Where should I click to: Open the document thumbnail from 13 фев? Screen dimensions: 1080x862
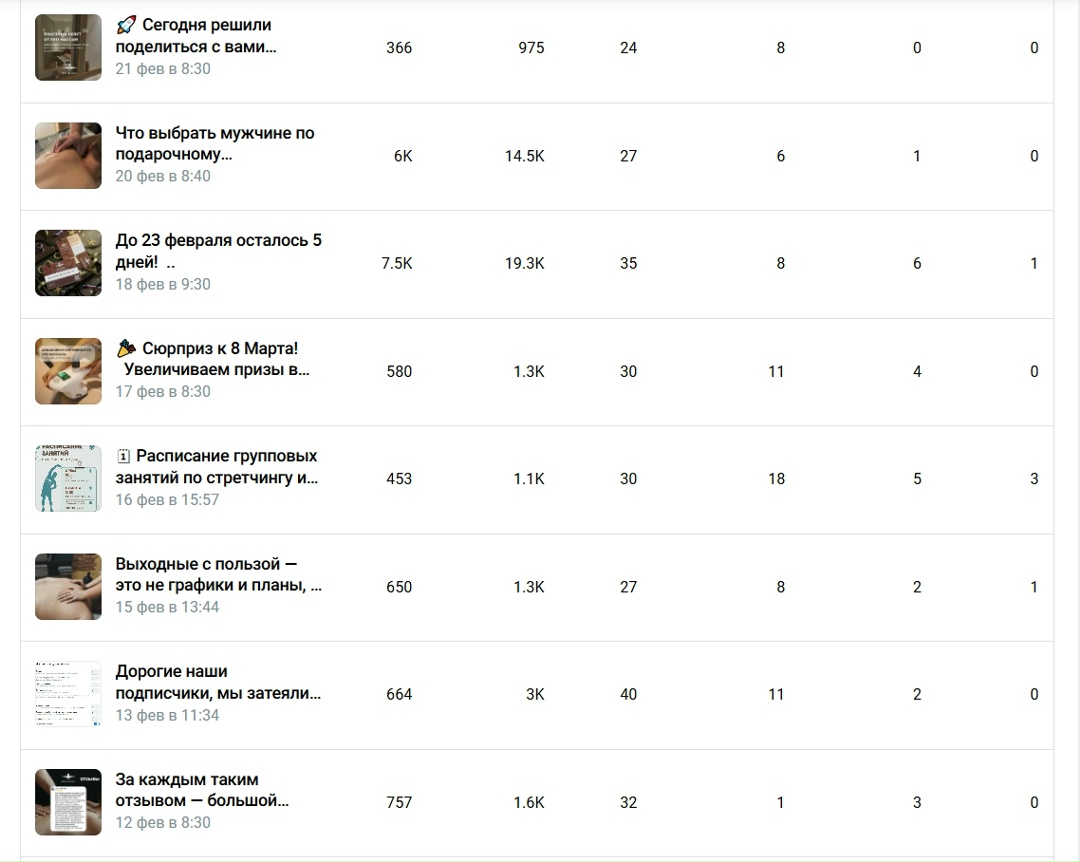68,695
